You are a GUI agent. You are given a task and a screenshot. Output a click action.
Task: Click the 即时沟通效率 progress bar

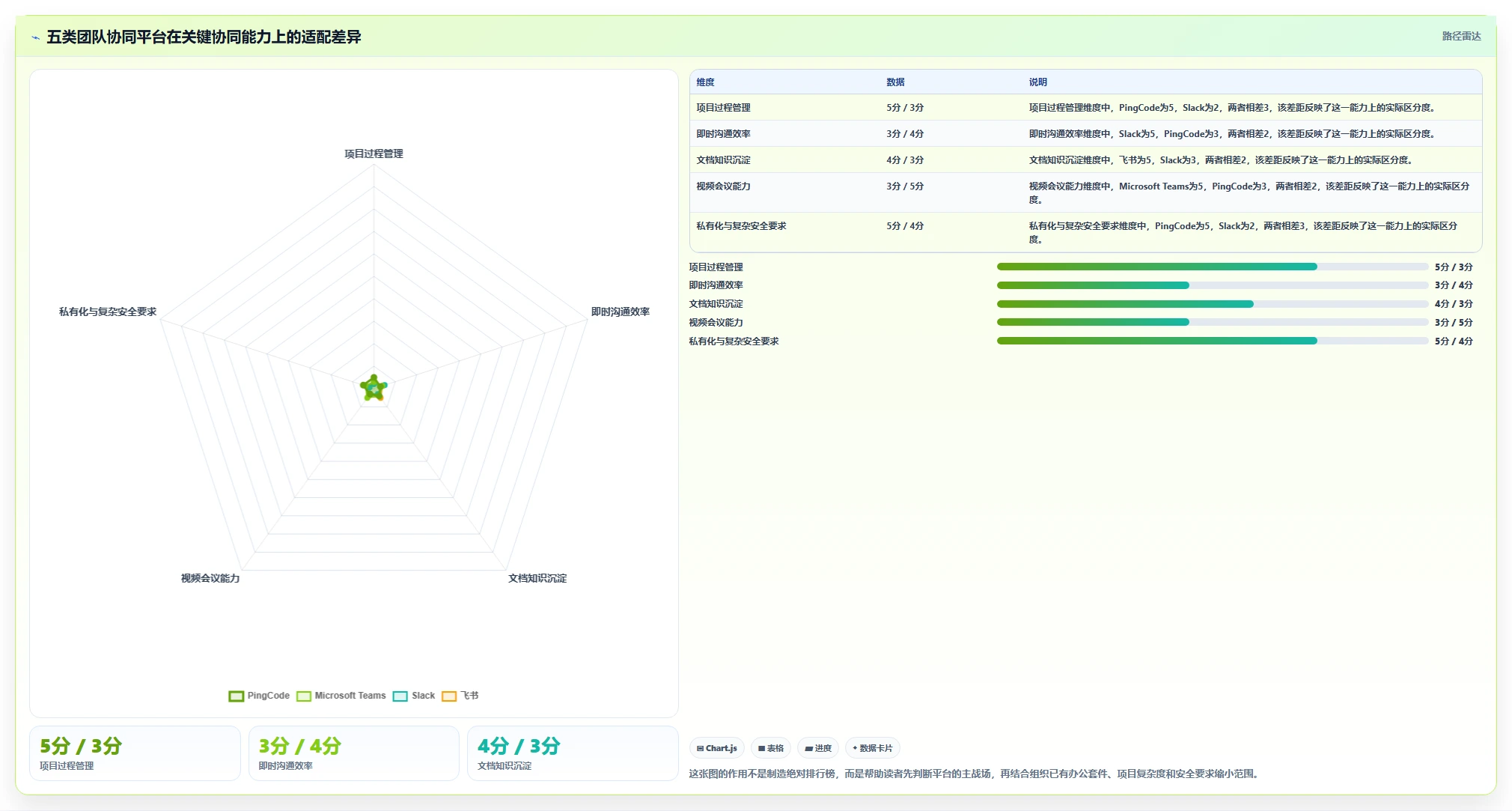1213,285
